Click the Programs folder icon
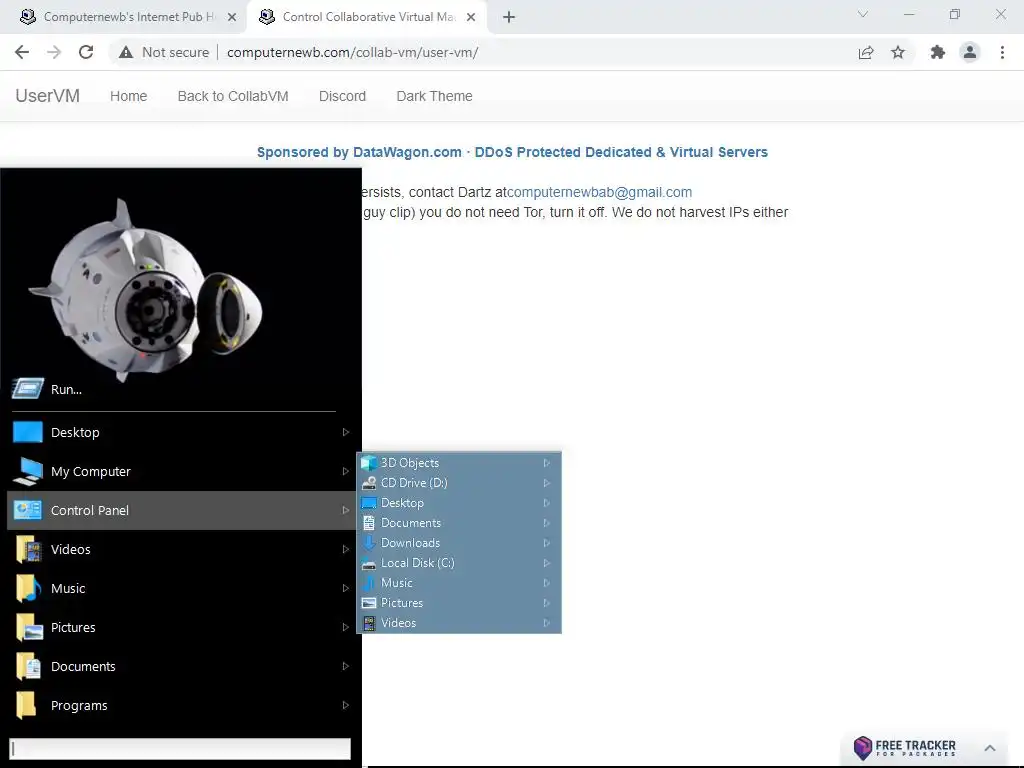Image resolution: width=1024 pixels, height=768 pixels. pos(26,705)
